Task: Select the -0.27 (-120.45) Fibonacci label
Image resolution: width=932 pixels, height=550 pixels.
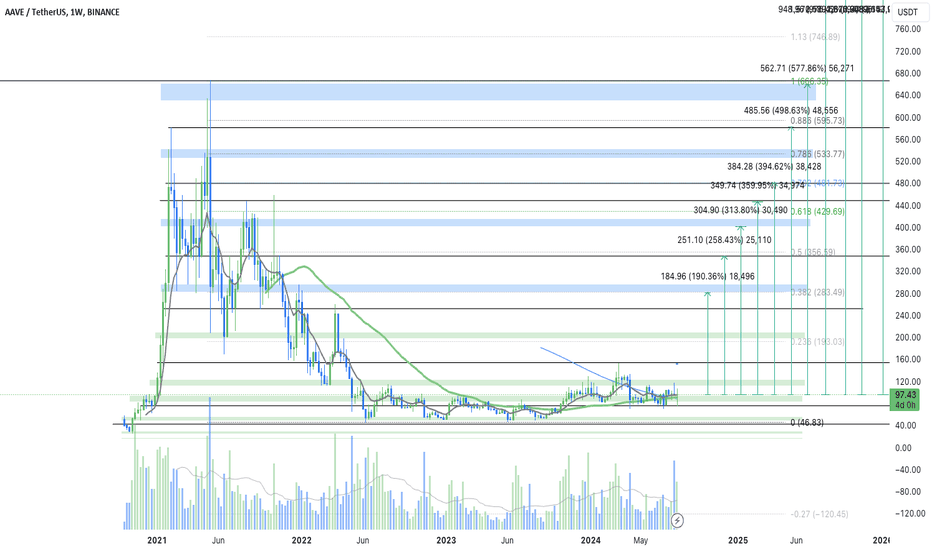Action: click(x=820, y=514)
